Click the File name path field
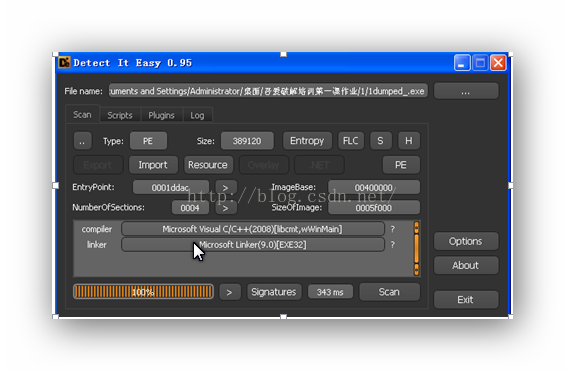Image resolution: width=565 pixels, height=371 pixels. (268, 91)
